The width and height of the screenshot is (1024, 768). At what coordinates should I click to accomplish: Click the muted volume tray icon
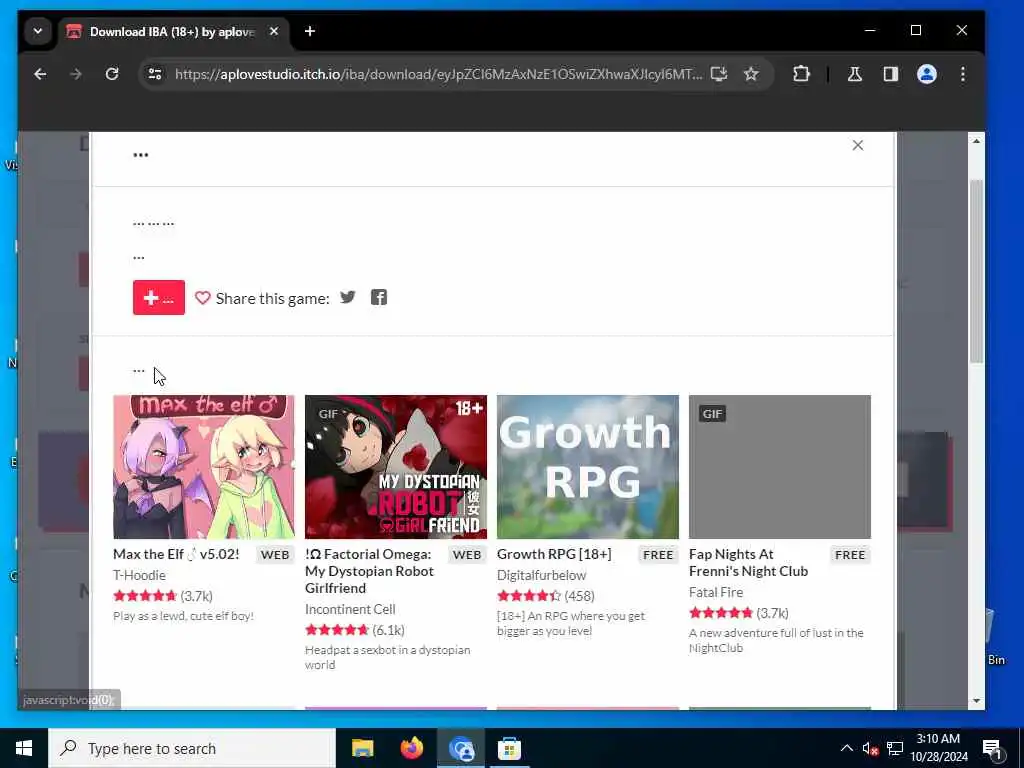pos(870,748)
